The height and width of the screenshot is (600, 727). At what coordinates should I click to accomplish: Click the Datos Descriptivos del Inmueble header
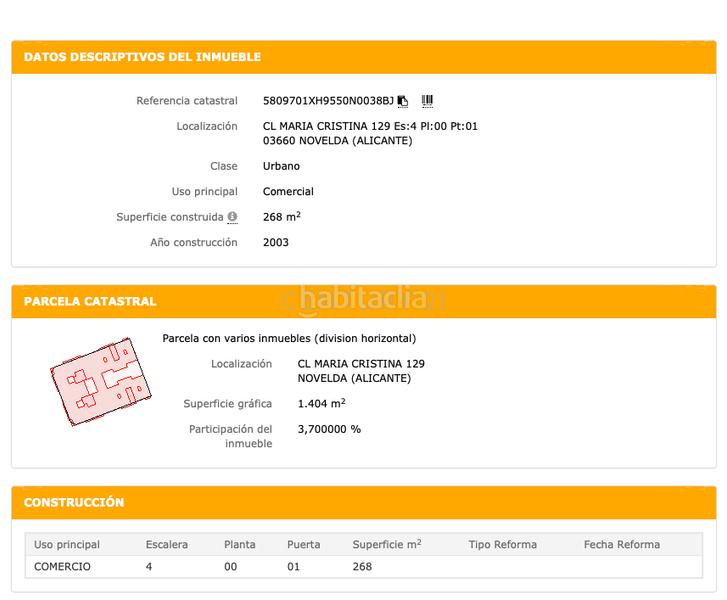(142, 57)
